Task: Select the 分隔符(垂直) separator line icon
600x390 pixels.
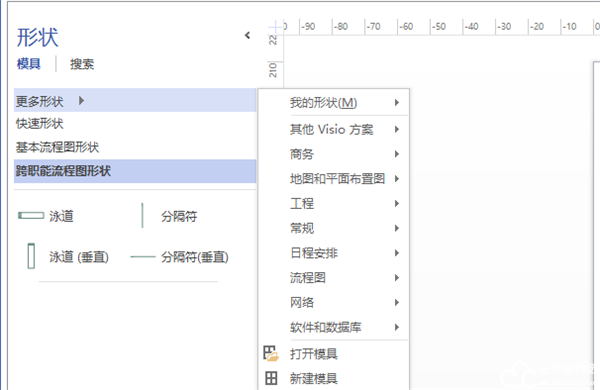Action: tap(143, 257)
